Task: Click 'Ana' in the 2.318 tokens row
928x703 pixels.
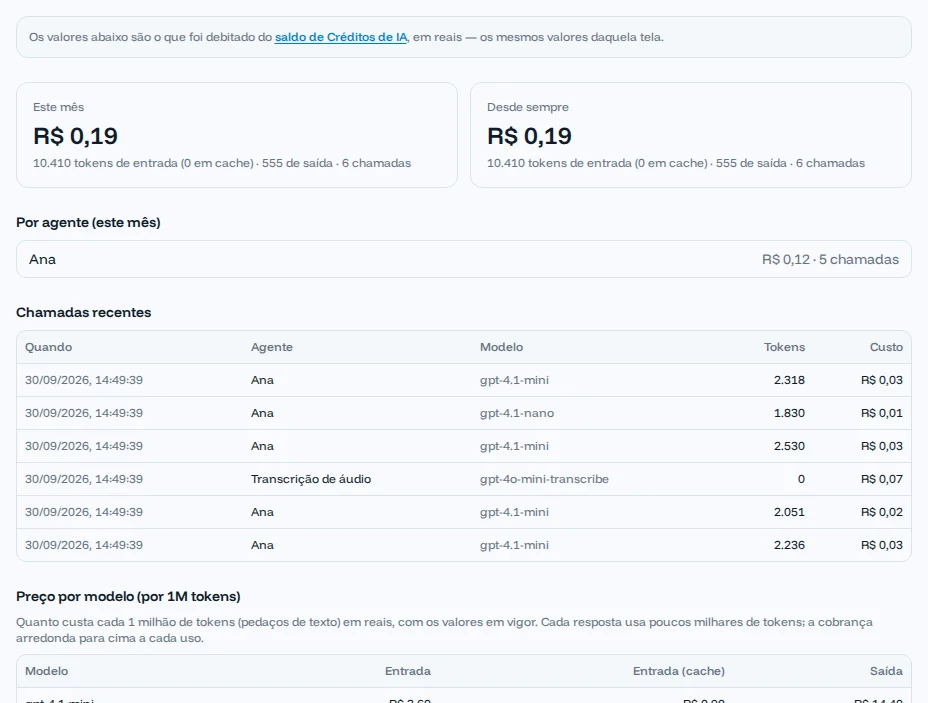Action: [262, 380]
